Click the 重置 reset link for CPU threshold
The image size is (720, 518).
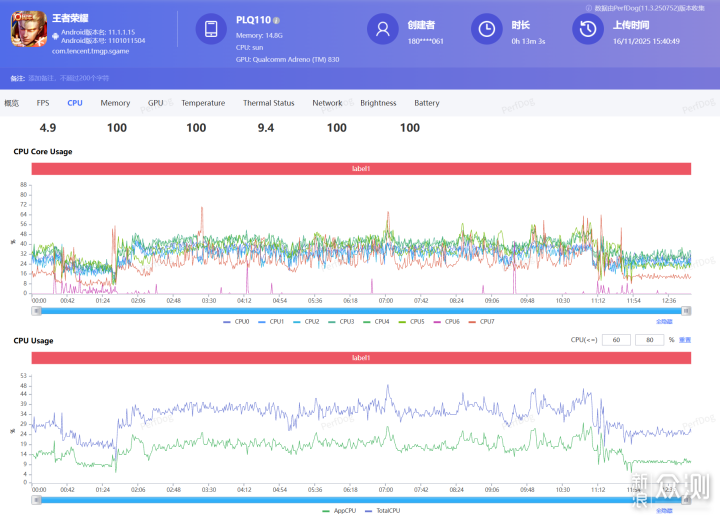pyautogui.click(x=685, y=340)
